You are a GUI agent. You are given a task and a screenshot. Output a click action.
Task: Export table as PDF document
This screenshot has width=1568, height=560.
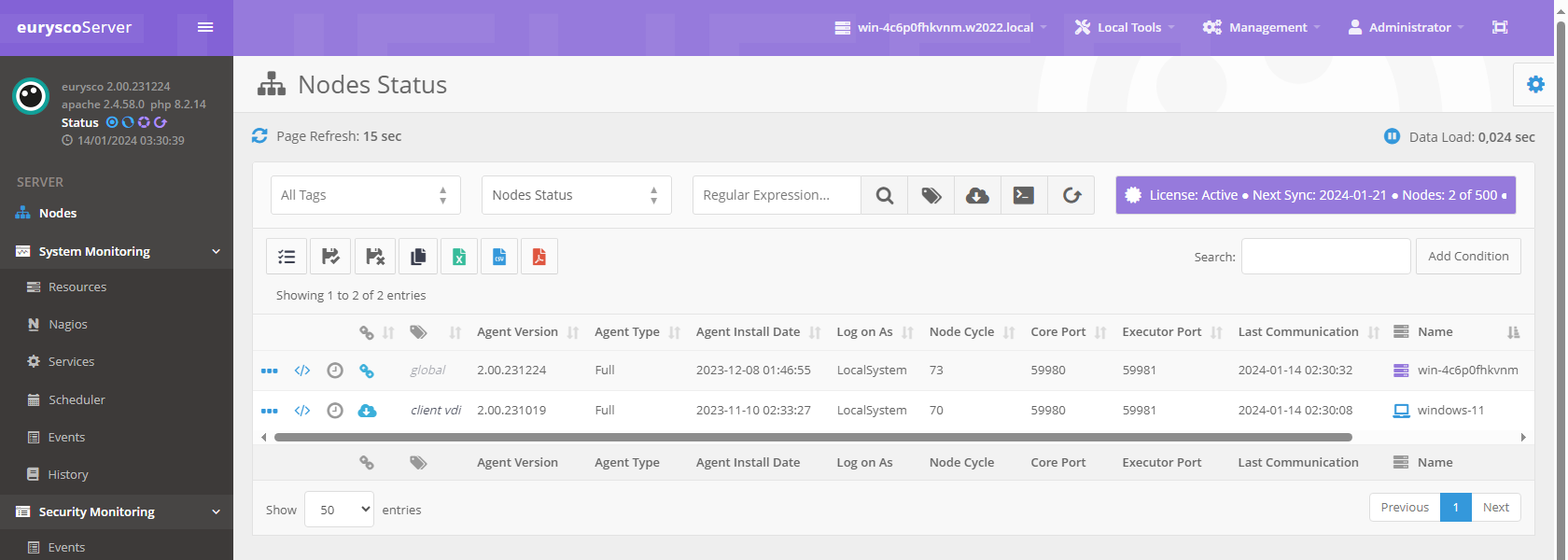[539, 257]
